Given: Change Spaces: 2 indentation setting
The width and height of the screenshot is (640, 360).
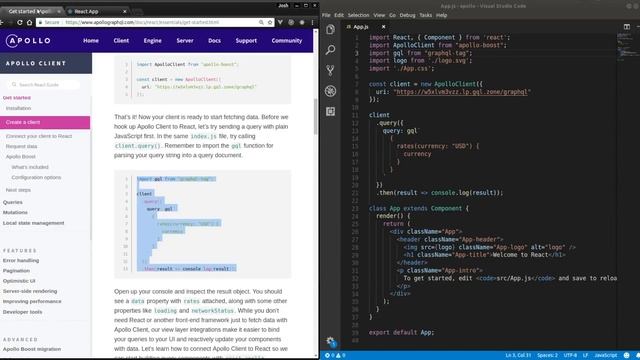Looking at the screenshot, I should 547,356.
